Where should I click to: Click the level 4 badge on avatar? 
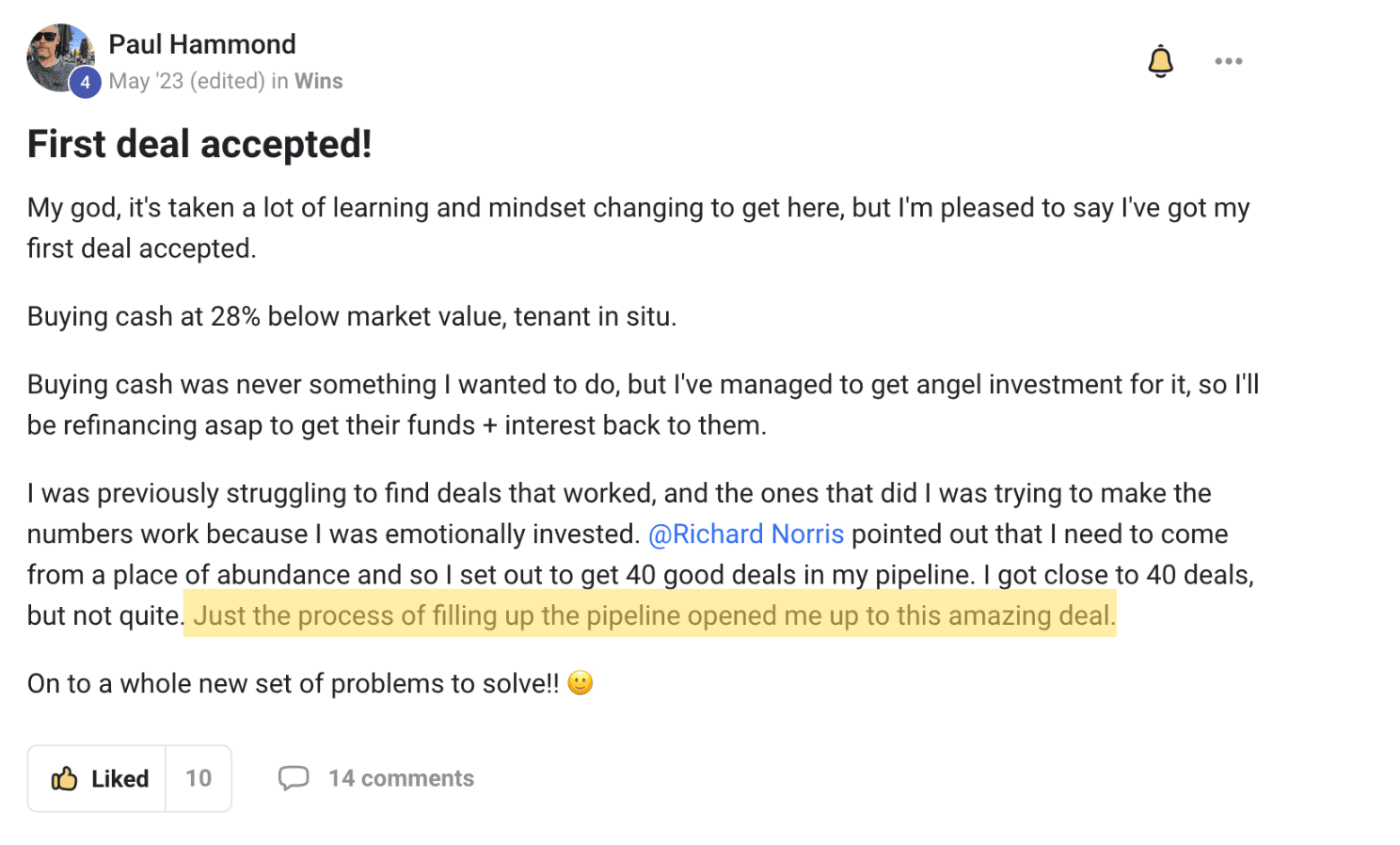point(85,82)
